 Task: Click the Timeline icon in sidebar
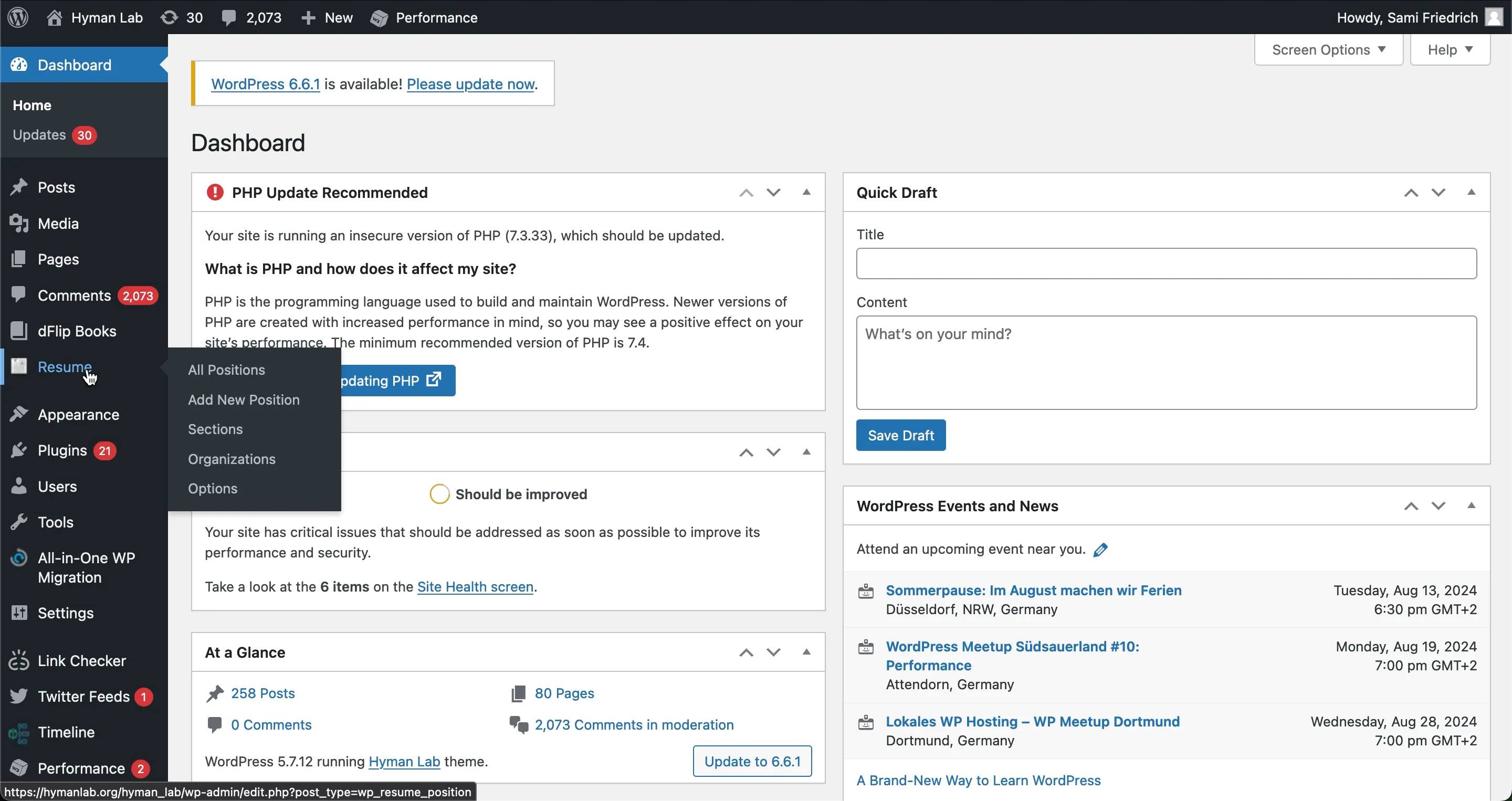[x=19, y=732]
